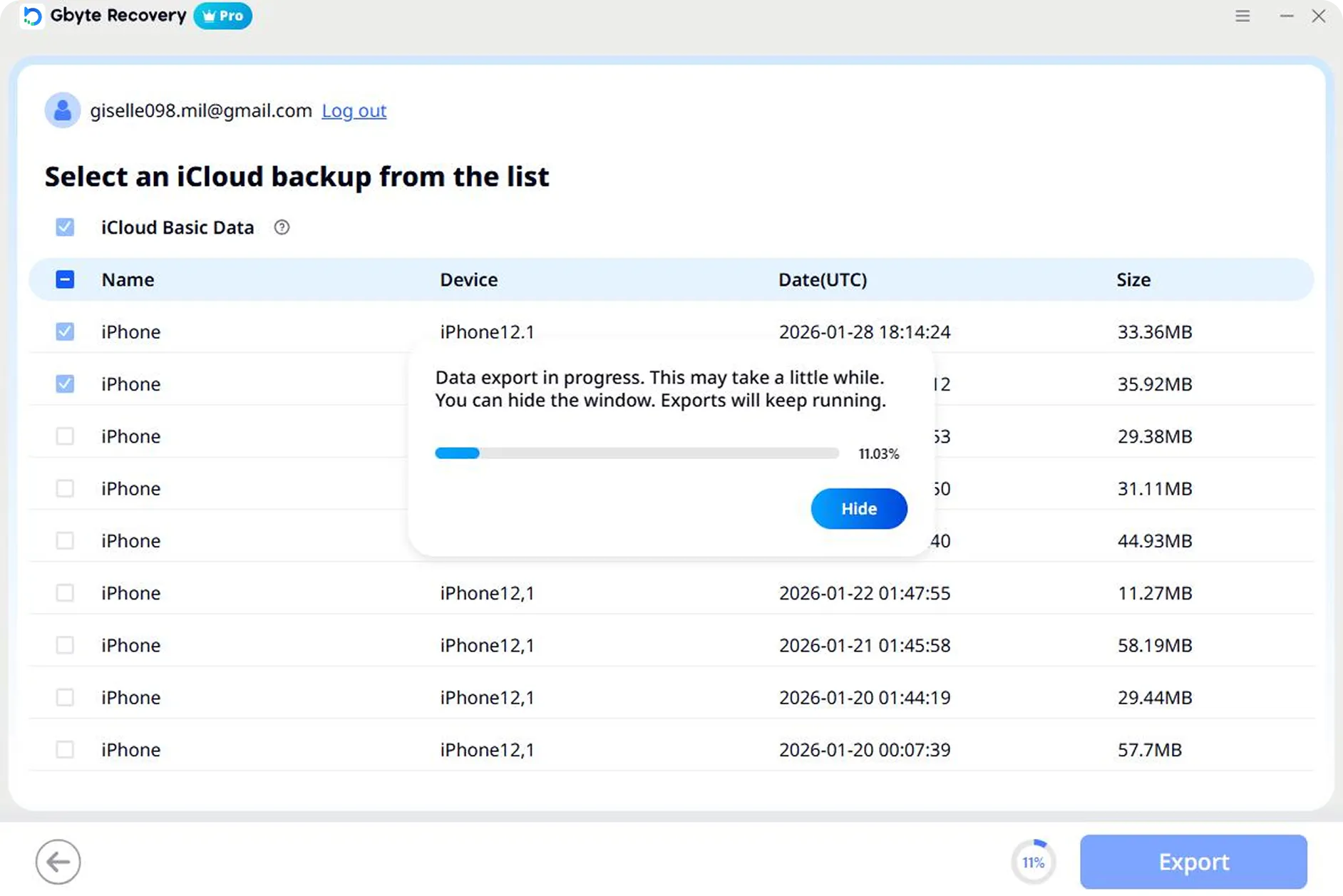Click the 11.27MB size cell

1155,593
